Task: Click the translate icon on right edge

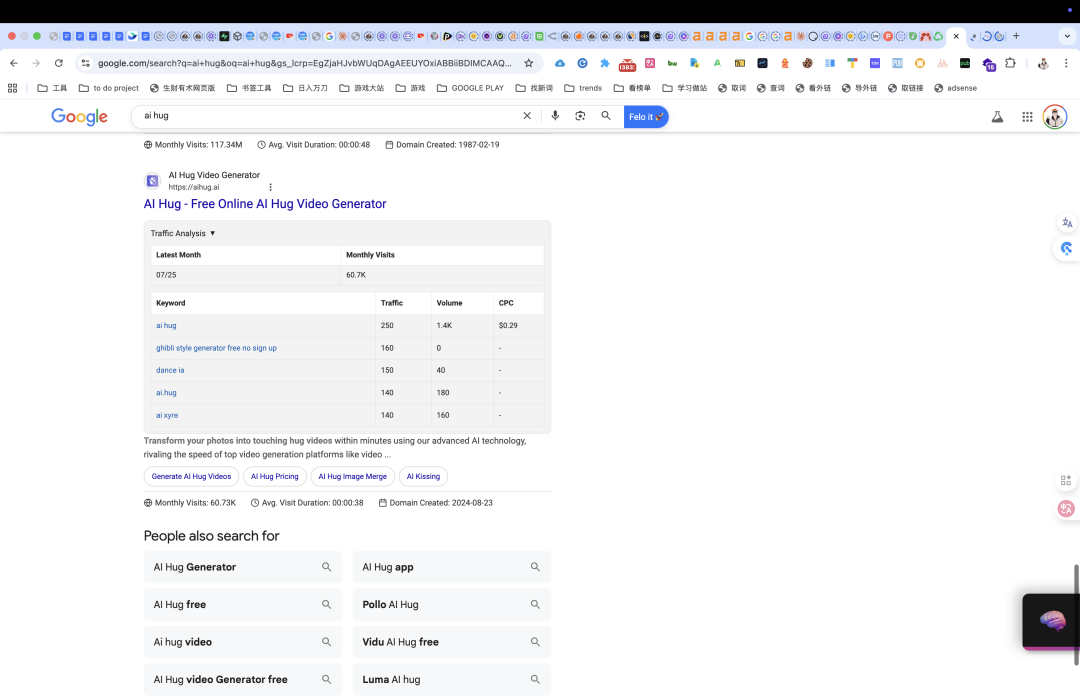Action: point(1067,223)
